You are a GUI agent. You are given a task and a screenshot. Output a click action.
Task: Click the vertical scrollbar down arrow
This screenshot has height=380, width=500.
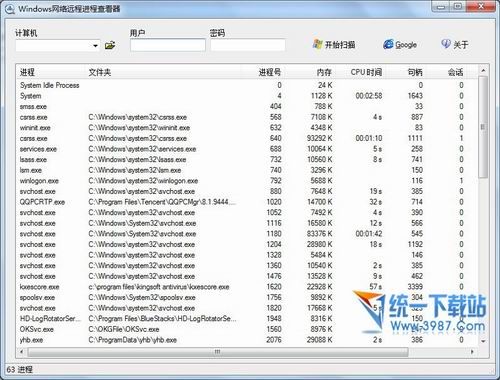pyautogui.click(x=483, y=341)
